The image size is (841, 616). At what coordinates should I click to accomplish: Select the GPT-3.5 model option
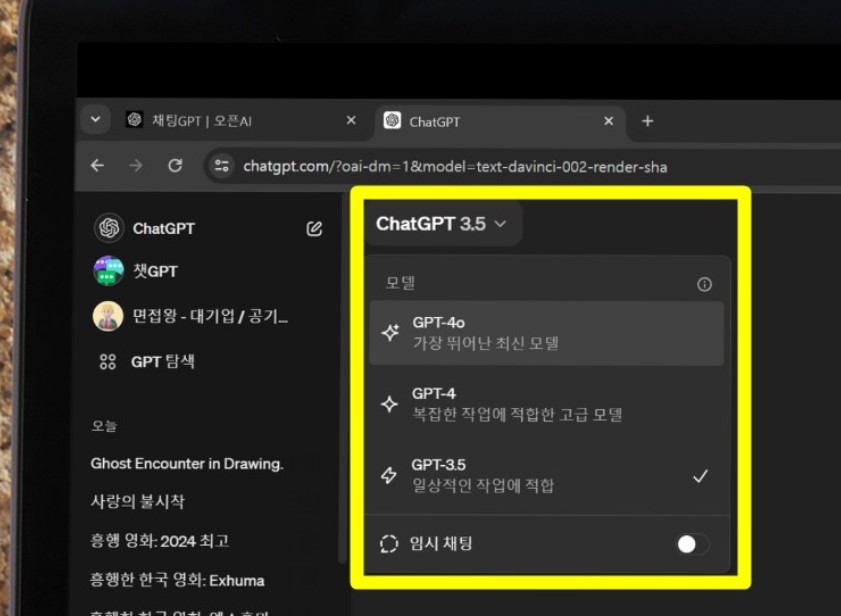pos(547,475)
